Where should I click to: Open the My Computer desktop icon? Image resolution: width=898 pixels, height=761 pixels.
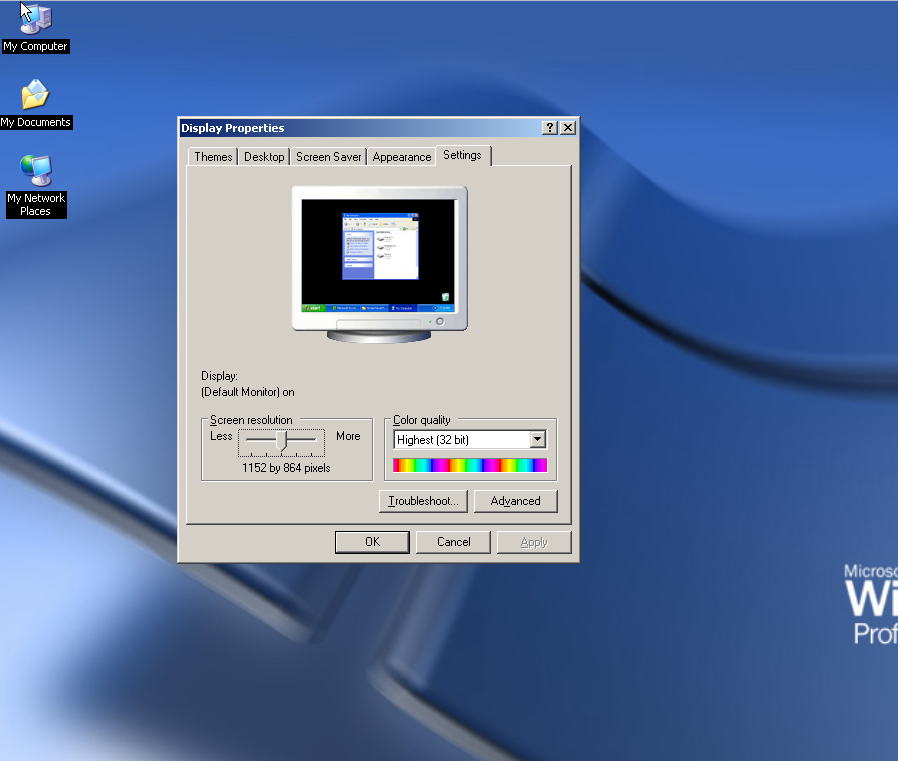pos(35,21)
